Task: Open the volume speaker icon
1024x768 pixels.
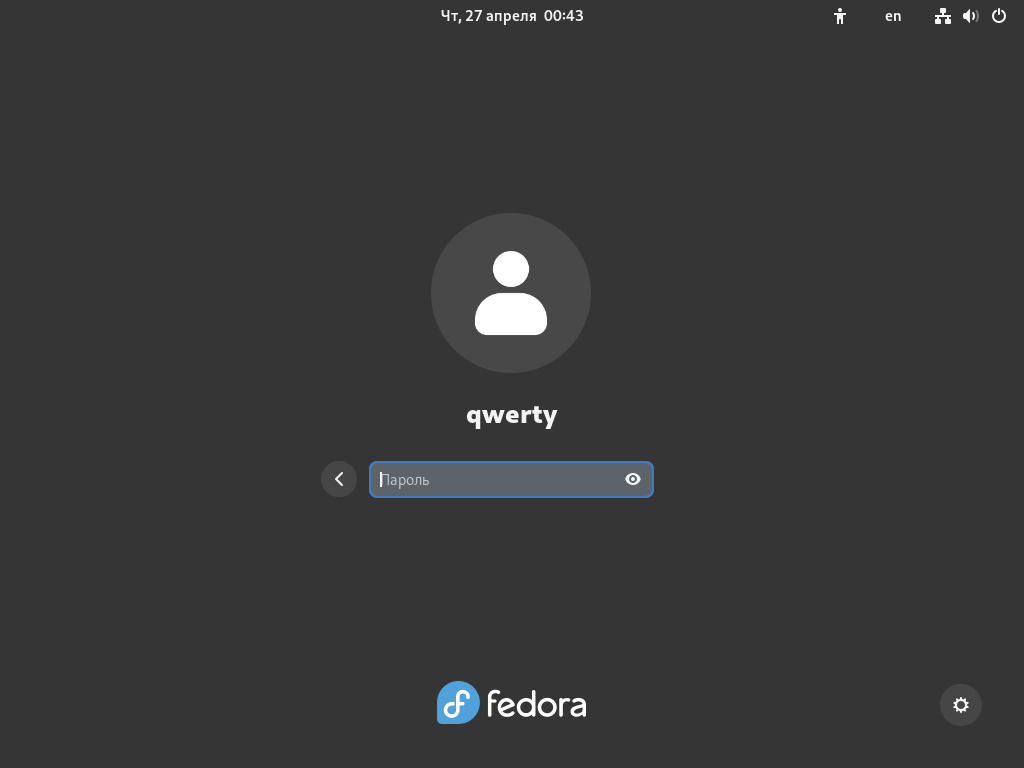Action: point(970,16)
